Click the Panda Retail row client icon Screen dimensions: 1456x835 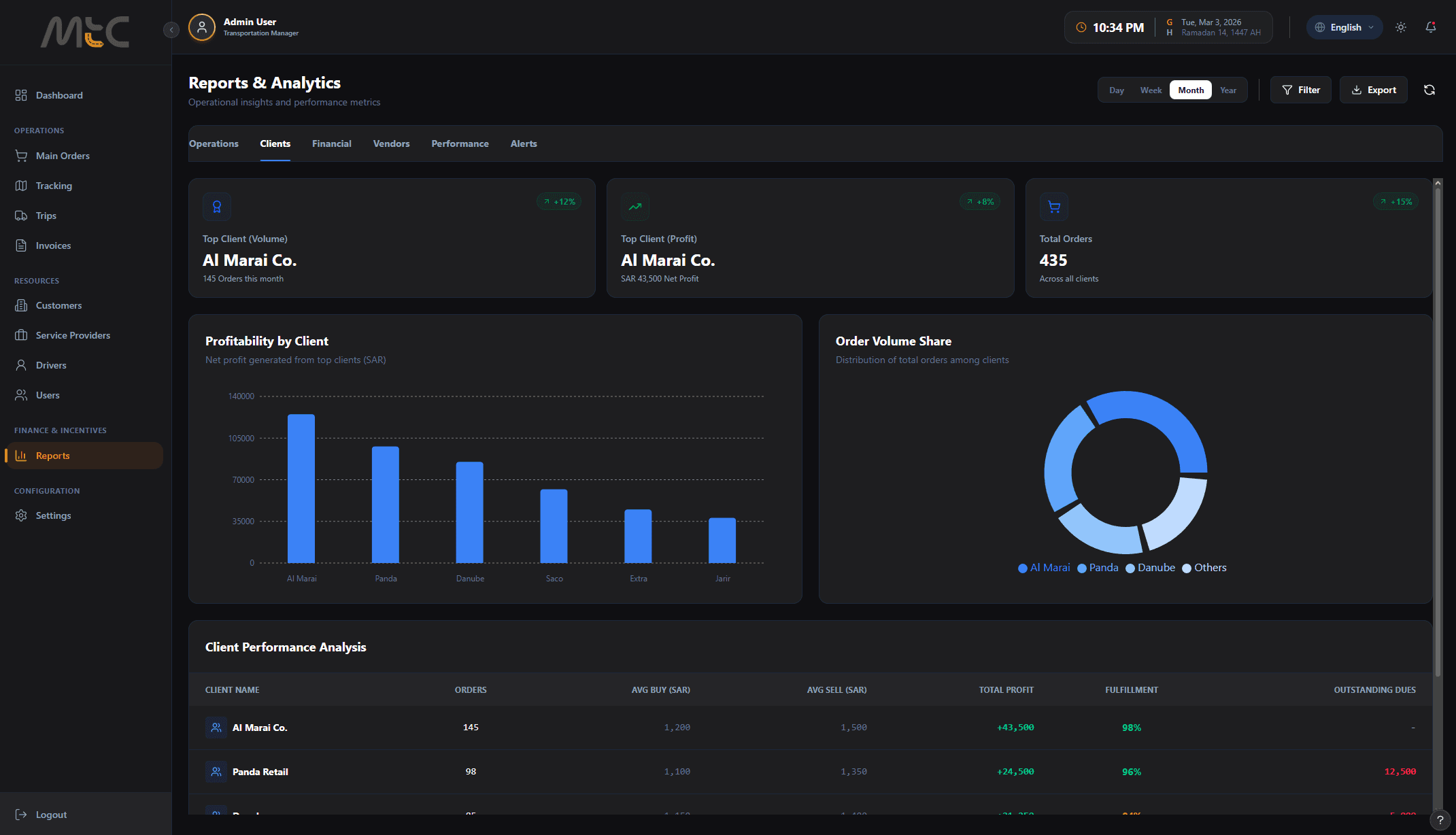point(216,772)
